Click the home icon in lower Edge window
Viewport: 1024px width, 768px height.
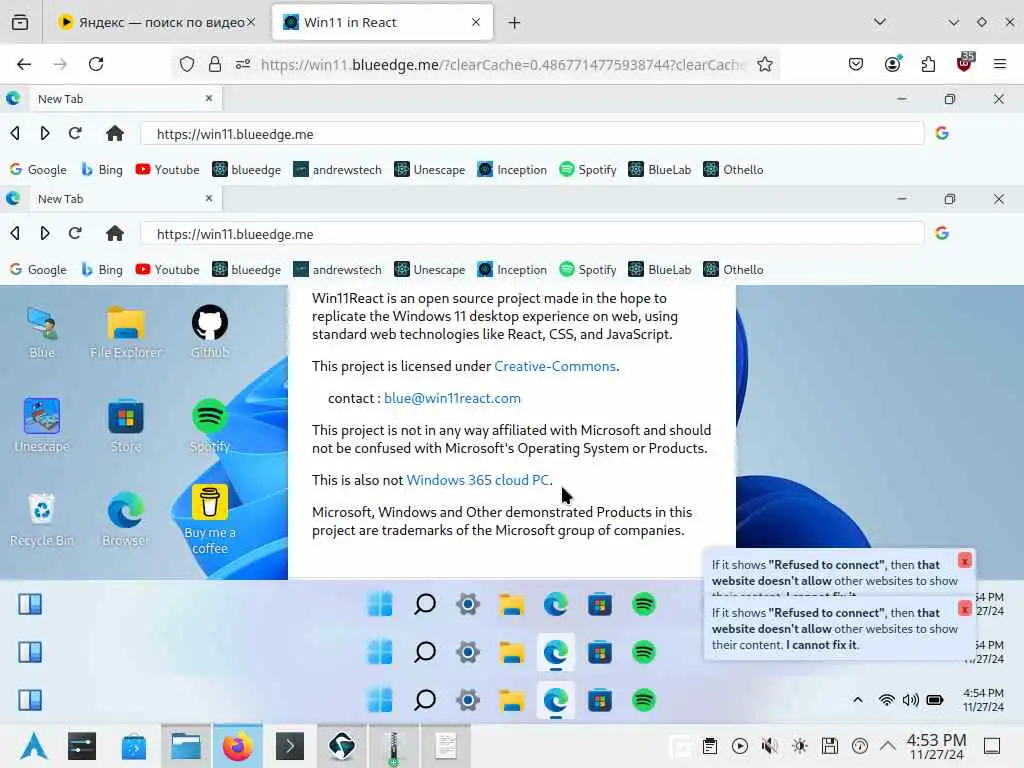(x=115, y=233)
